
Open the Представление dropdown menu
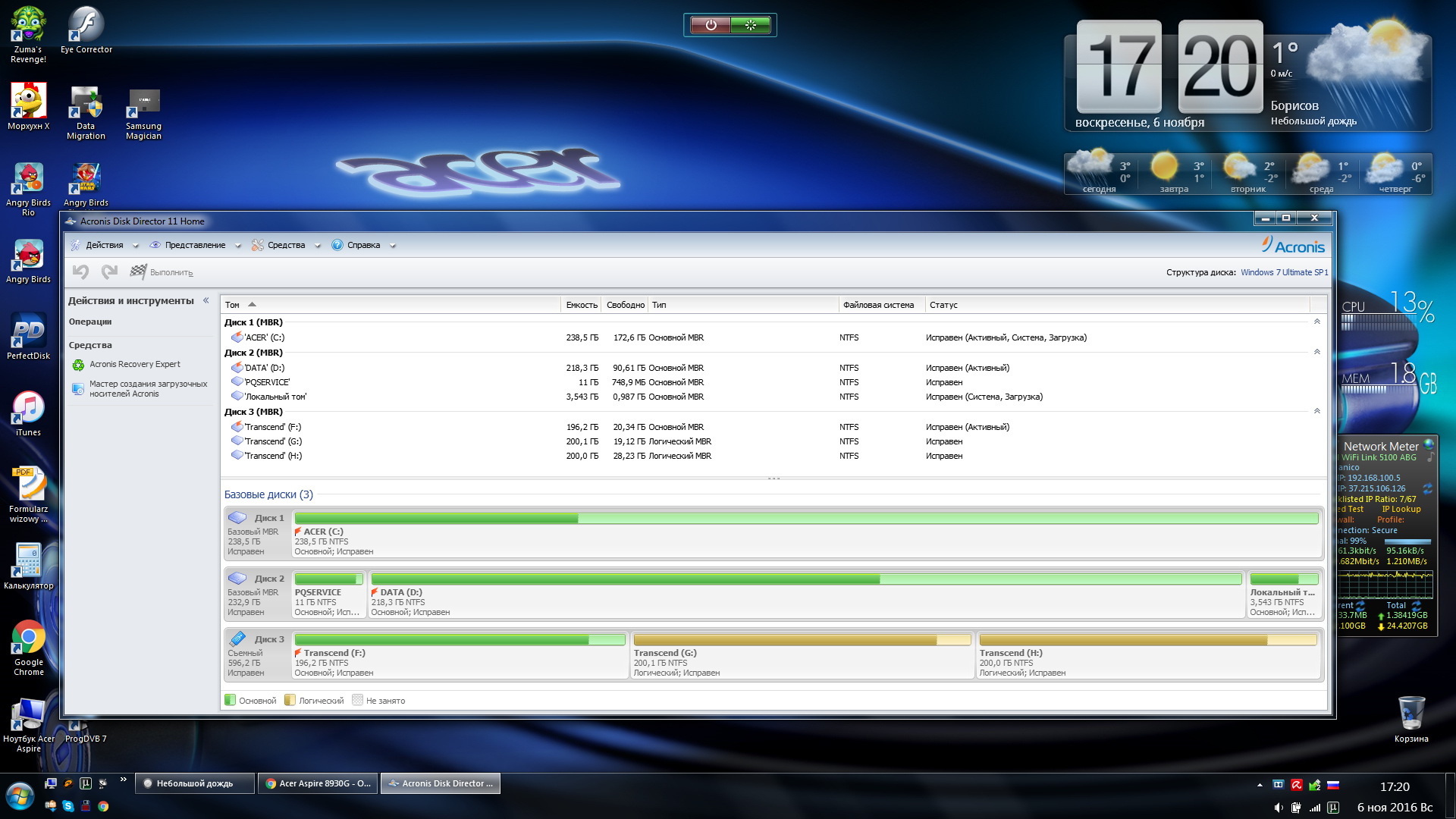pyautogui.click(x=195, y=245)
